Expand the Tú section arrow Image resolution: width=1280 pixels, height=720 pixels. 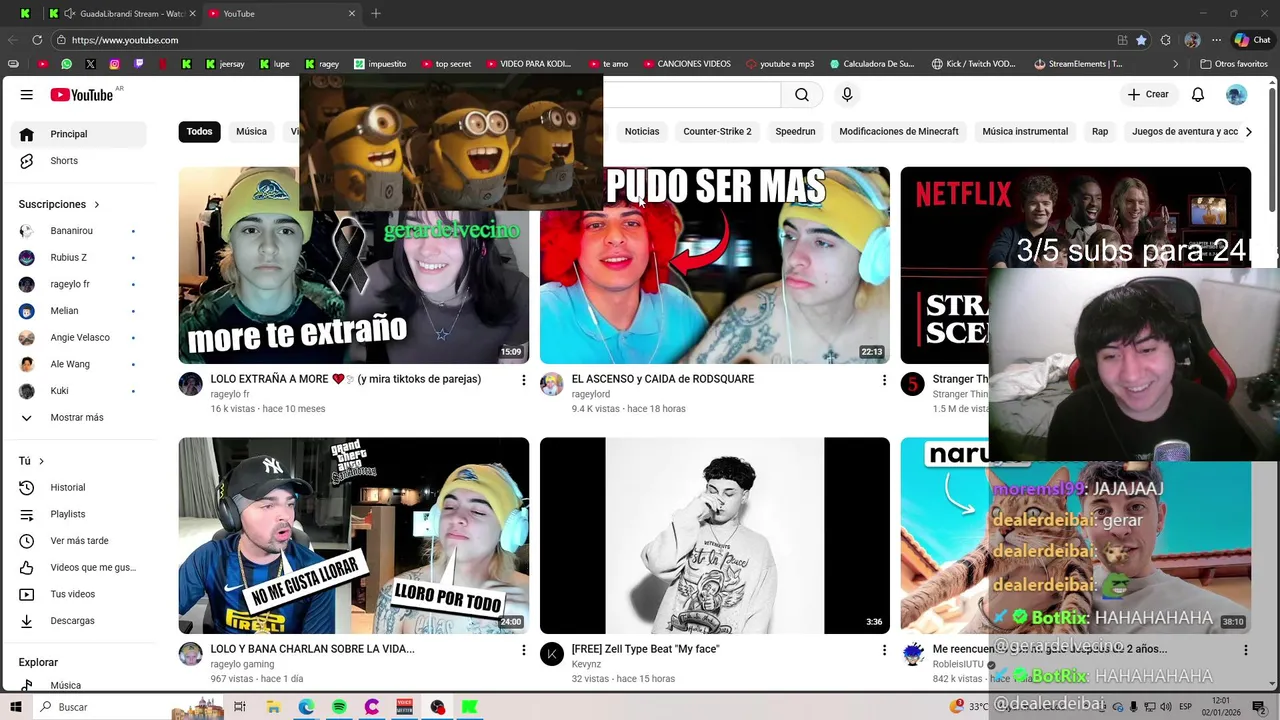coord(41,461)
